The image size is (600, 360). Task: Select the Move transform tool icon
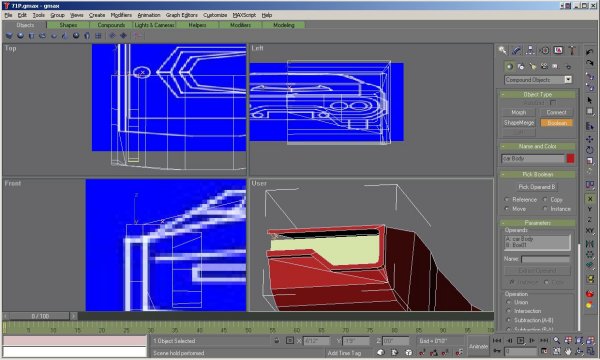[x=589, y=139]
